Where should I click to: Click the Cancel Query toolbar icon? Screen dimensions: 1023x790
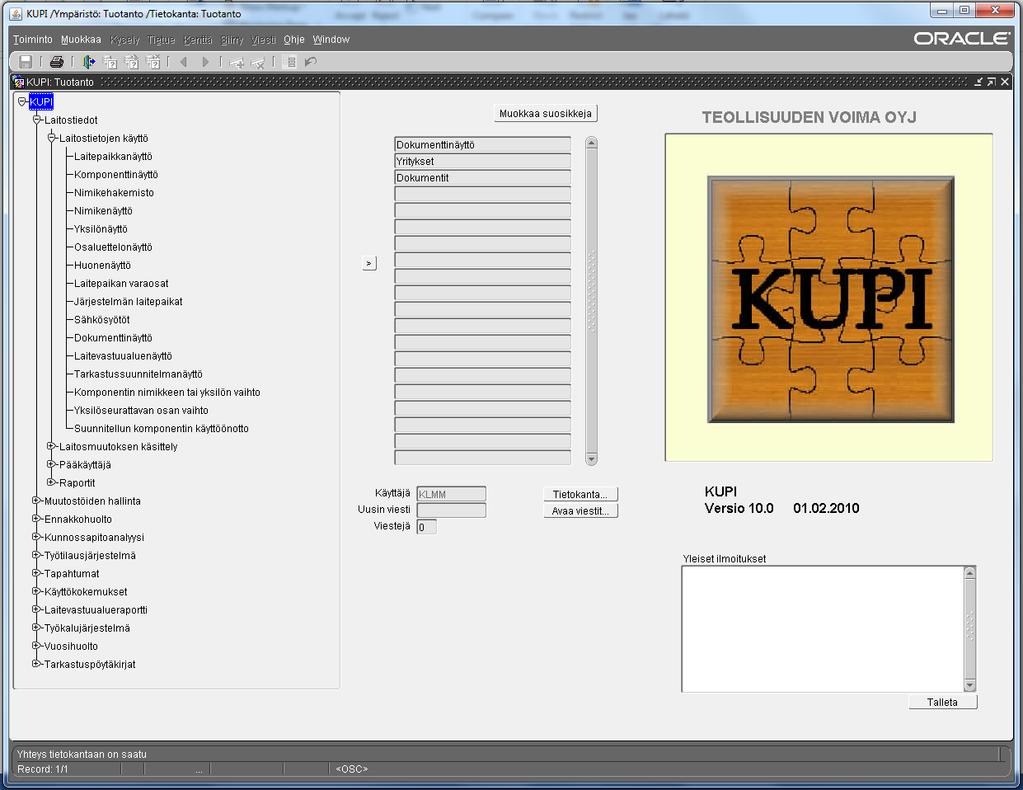click(153, 62)
